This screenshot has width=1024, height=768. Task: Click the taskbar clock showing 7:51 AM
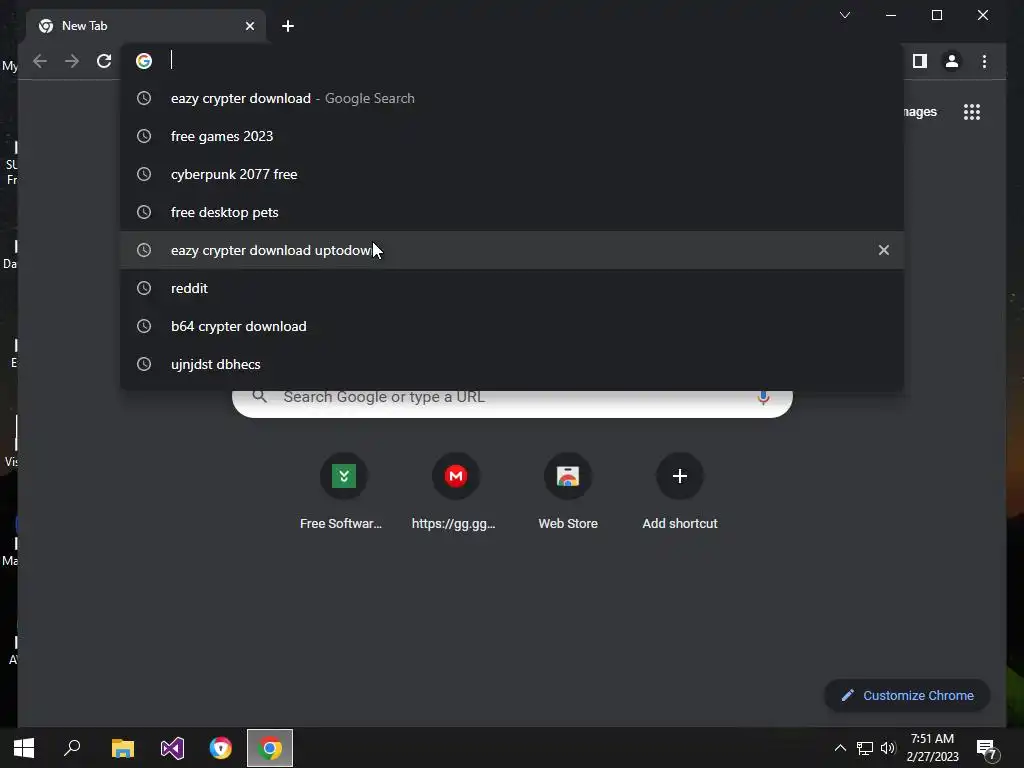point(933,748)
